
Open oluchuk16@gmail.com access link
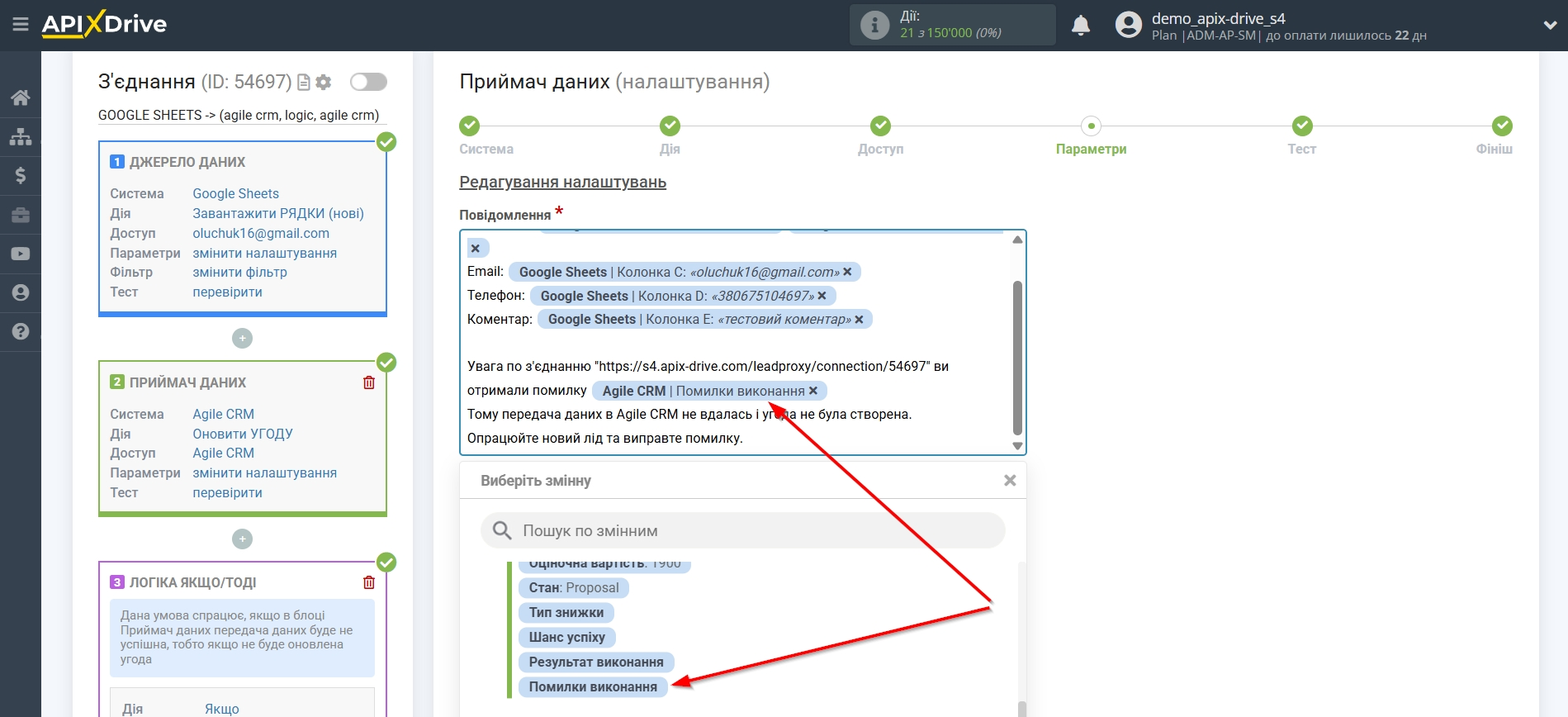(x=261, y=233)
